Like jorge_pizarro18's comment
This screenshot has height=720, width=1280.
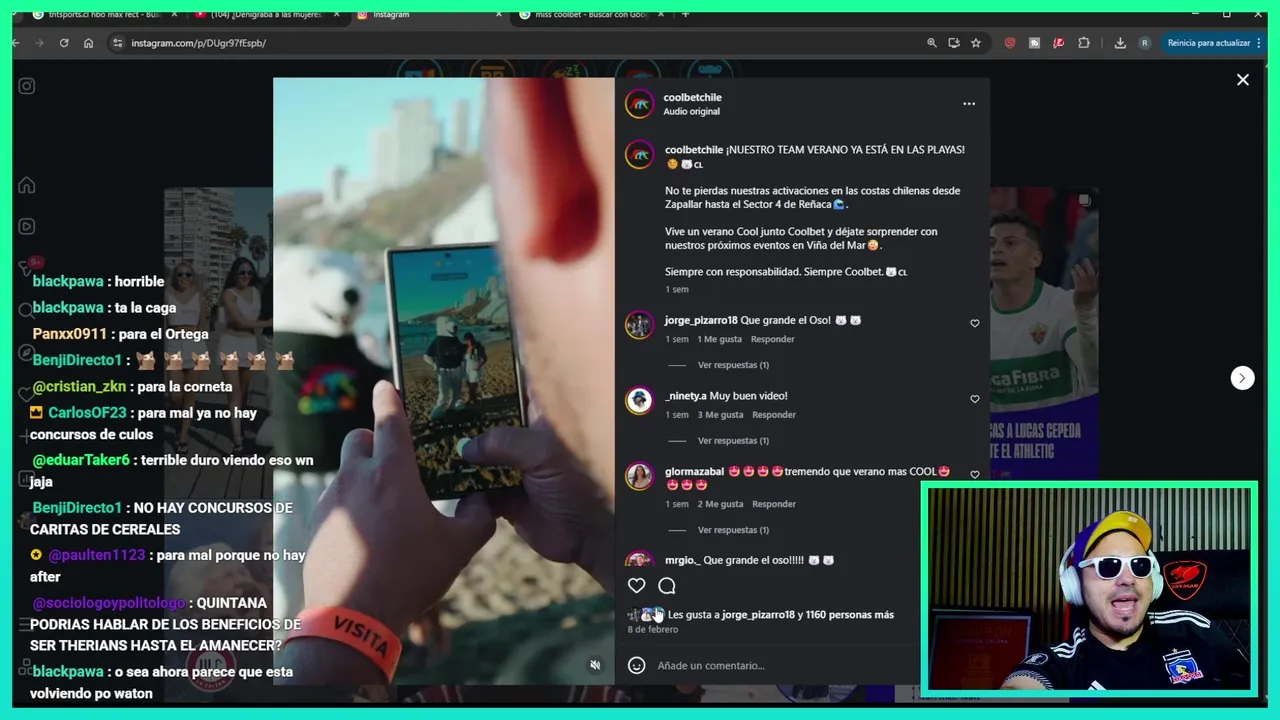(975, 323)
